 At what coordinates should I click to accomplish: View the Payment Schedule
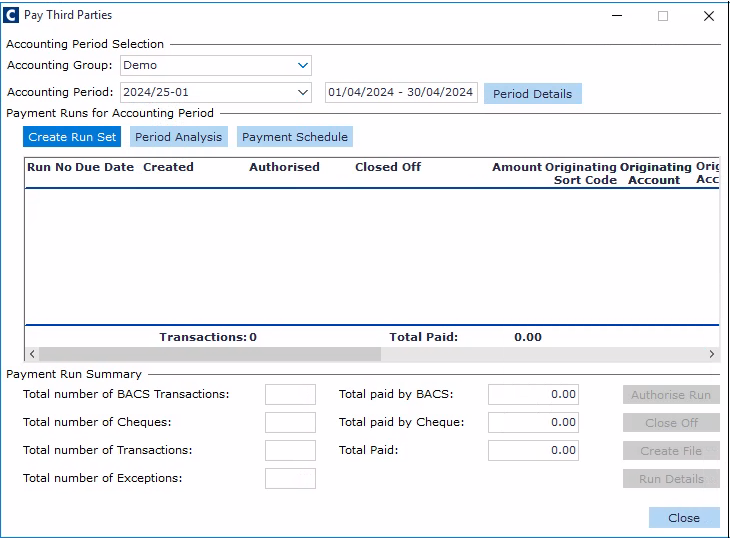(295, 137)
